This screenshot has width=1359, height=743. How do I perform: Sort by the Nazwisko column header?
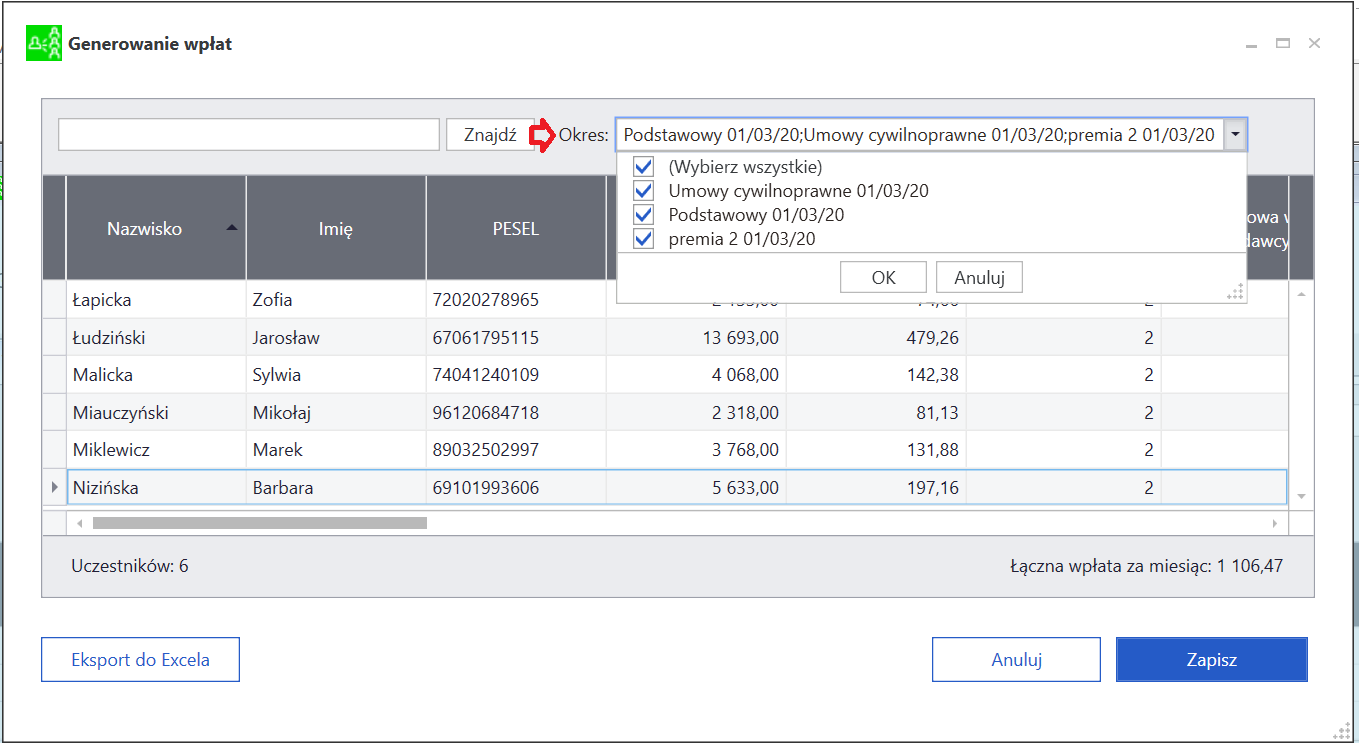(x=156, y=228)
